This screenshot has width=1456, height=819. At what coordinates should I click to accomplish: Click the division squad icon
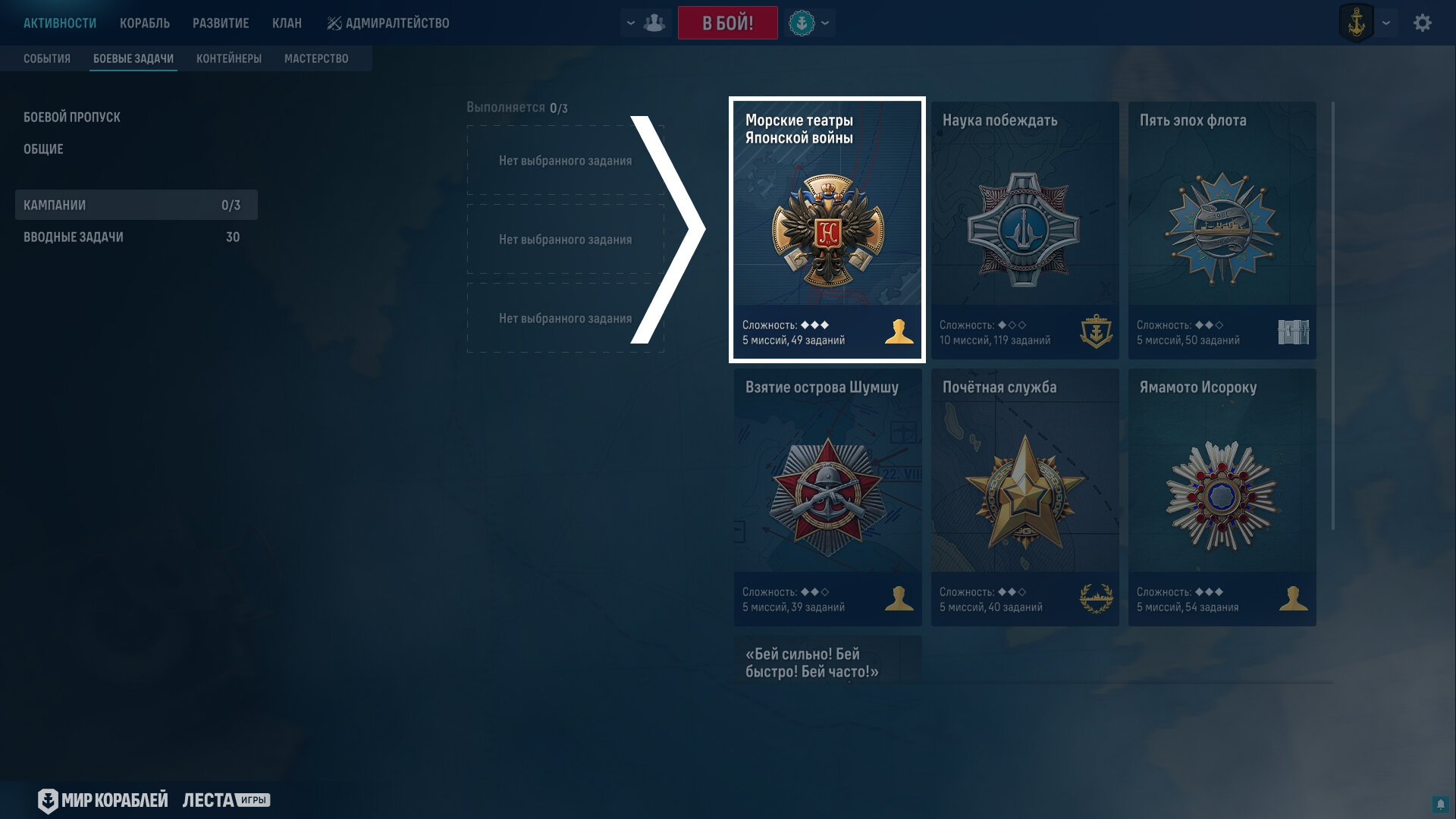pos(654,23)
